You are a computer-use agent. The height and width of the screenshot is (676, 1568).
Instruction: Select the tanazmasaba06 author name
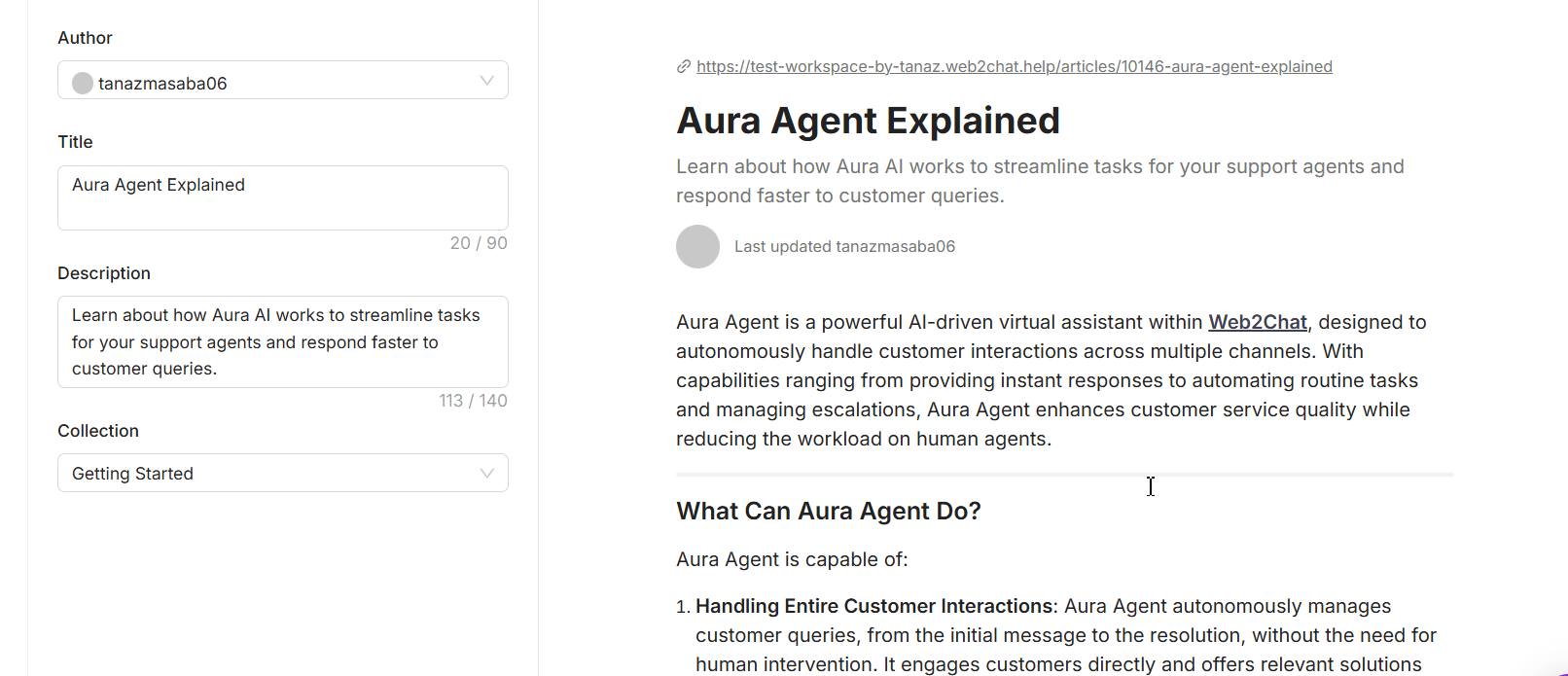click(x=162, y=84)
